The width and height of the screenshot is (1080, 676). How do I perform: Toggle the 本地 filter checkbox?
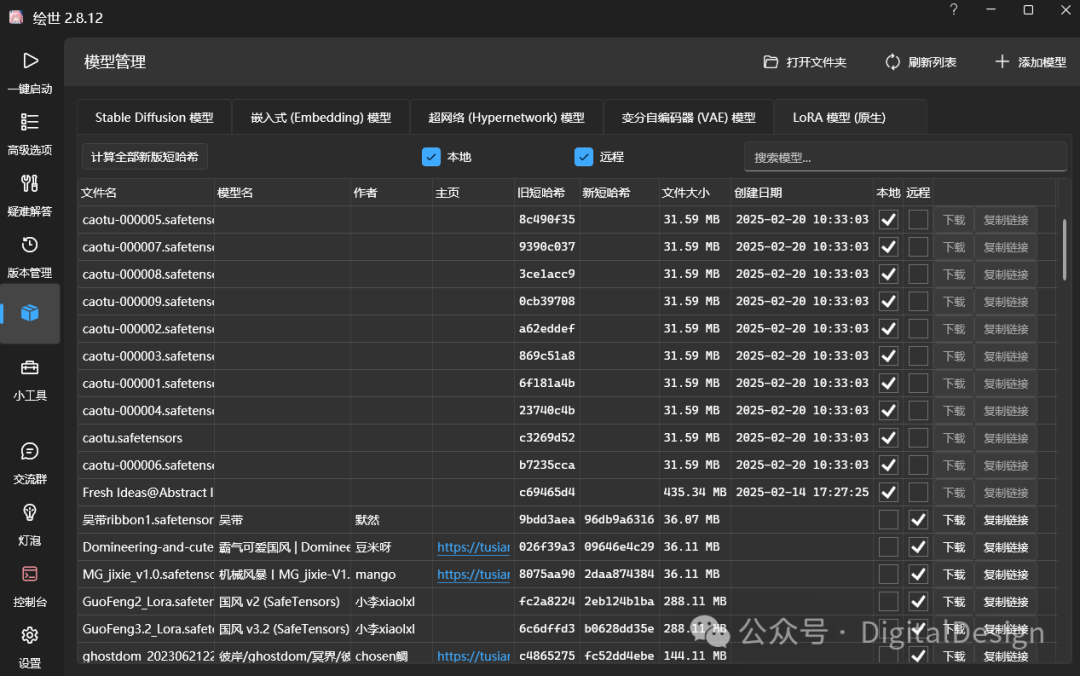click(431, 157)
